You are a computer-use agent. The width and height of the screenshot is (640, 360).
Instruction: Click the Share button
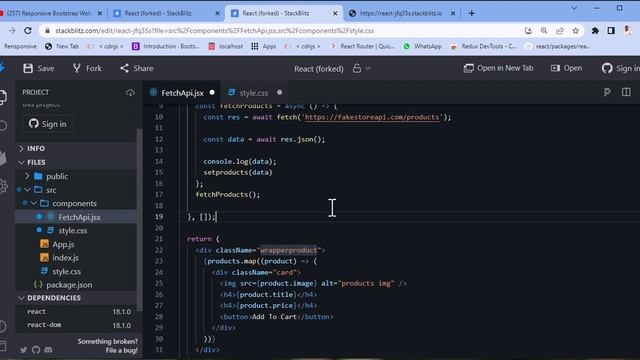click(137, 68)
